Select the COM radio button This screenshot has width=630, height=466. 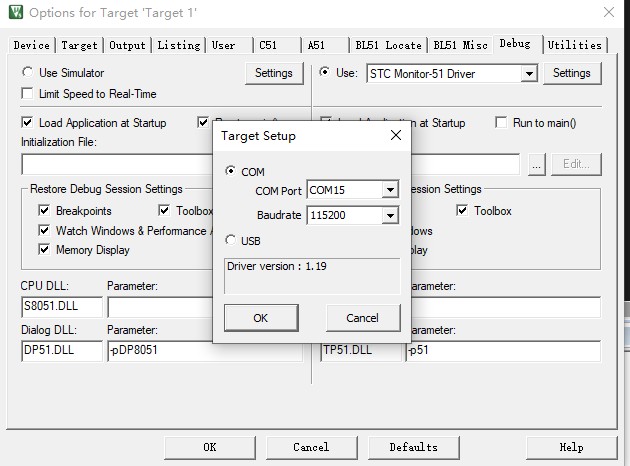click(230, 171)
